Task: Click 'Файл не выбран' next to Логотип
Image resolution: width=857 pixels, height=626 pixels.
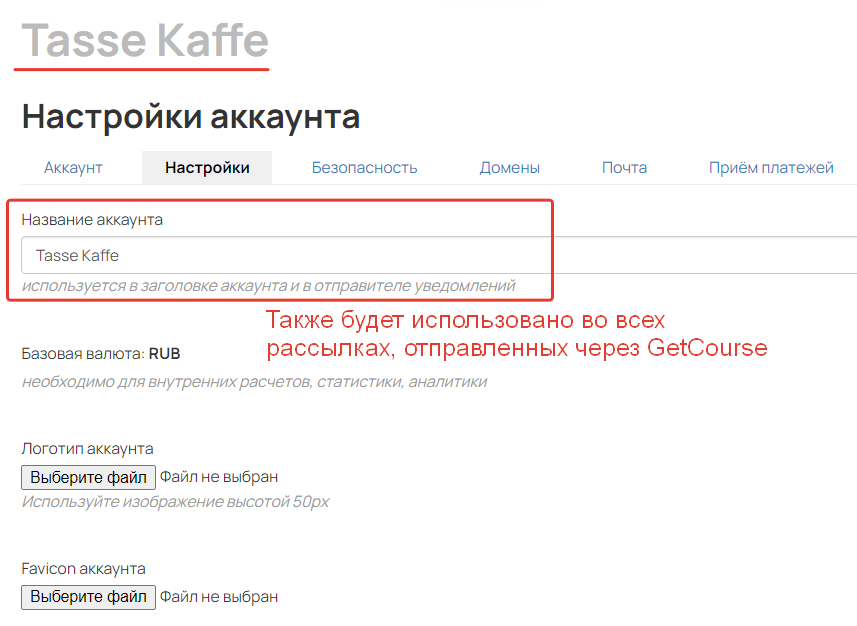Action: tap(219, 477)
